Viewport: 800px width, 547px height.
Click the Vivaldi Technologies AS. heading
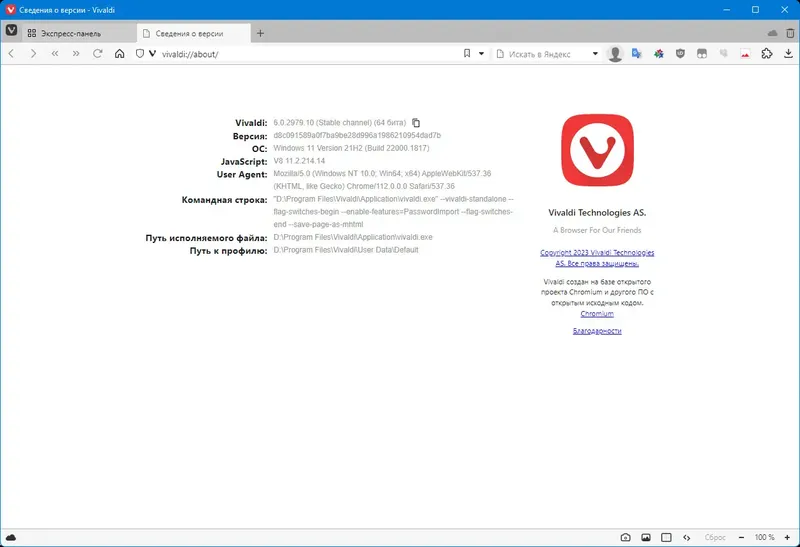click(597, 213)
